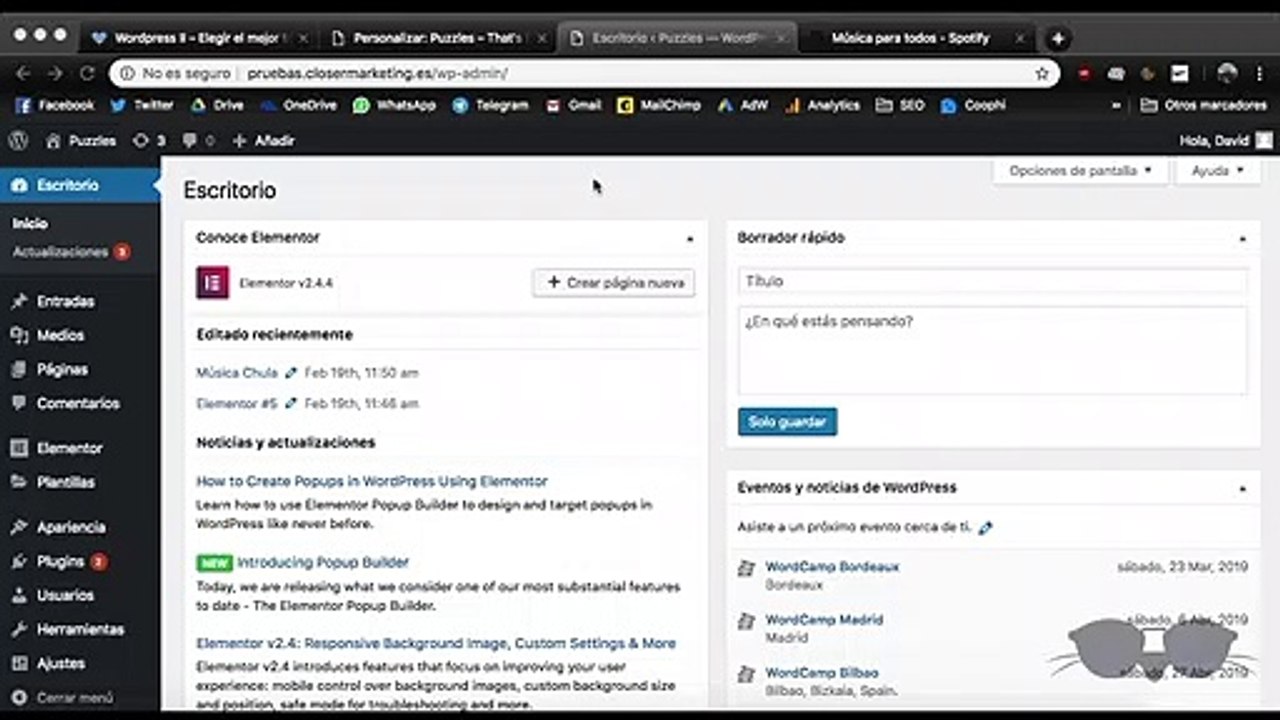Viewport: 1280px width, 720px height.
Task: Open the WordCamp Madrid event link
Action: [x=824, y=620]
